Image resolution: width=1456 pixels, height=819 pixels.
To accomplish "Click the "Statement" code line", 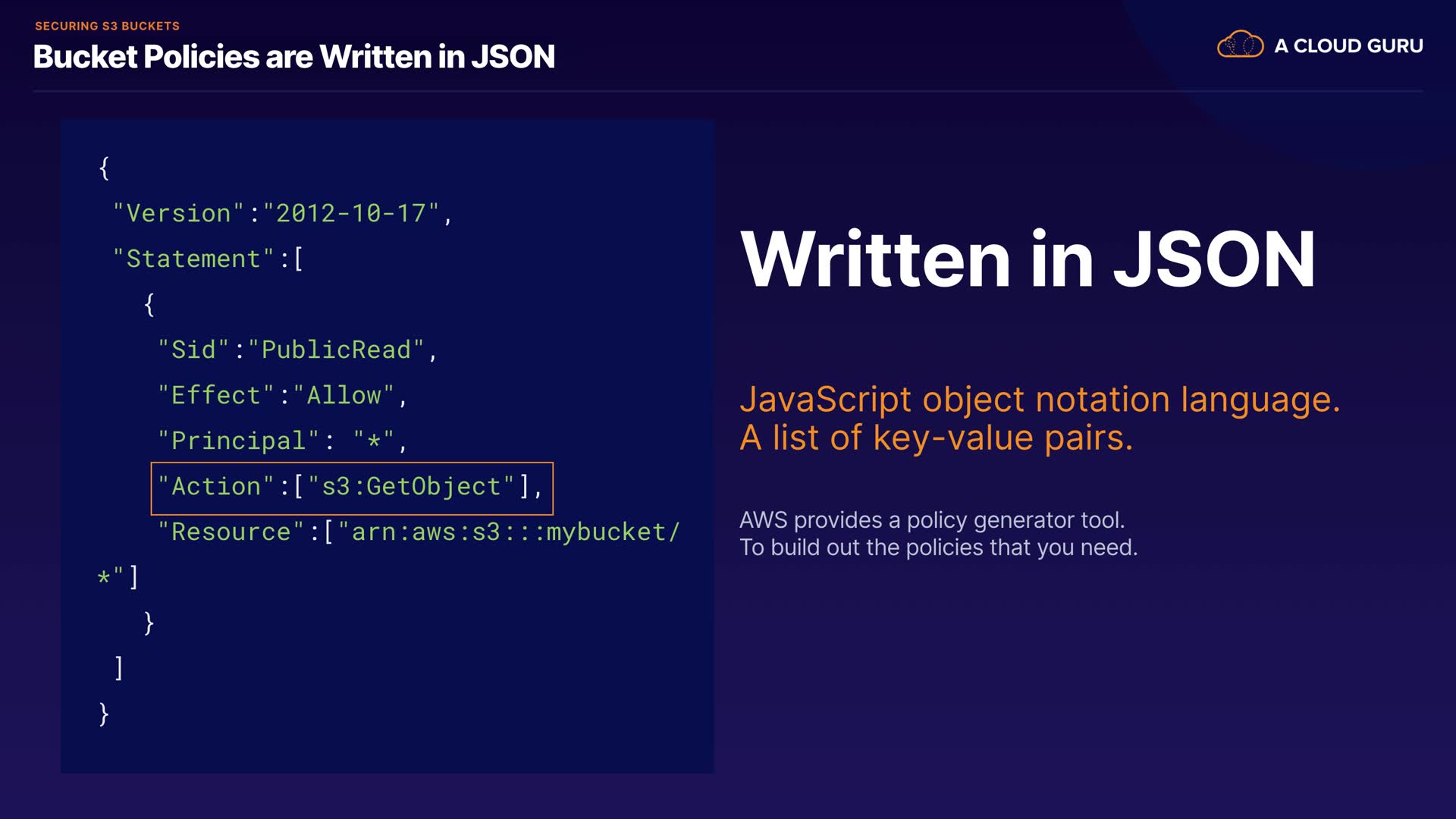I will pyautogui.click(x=208, y=259).
